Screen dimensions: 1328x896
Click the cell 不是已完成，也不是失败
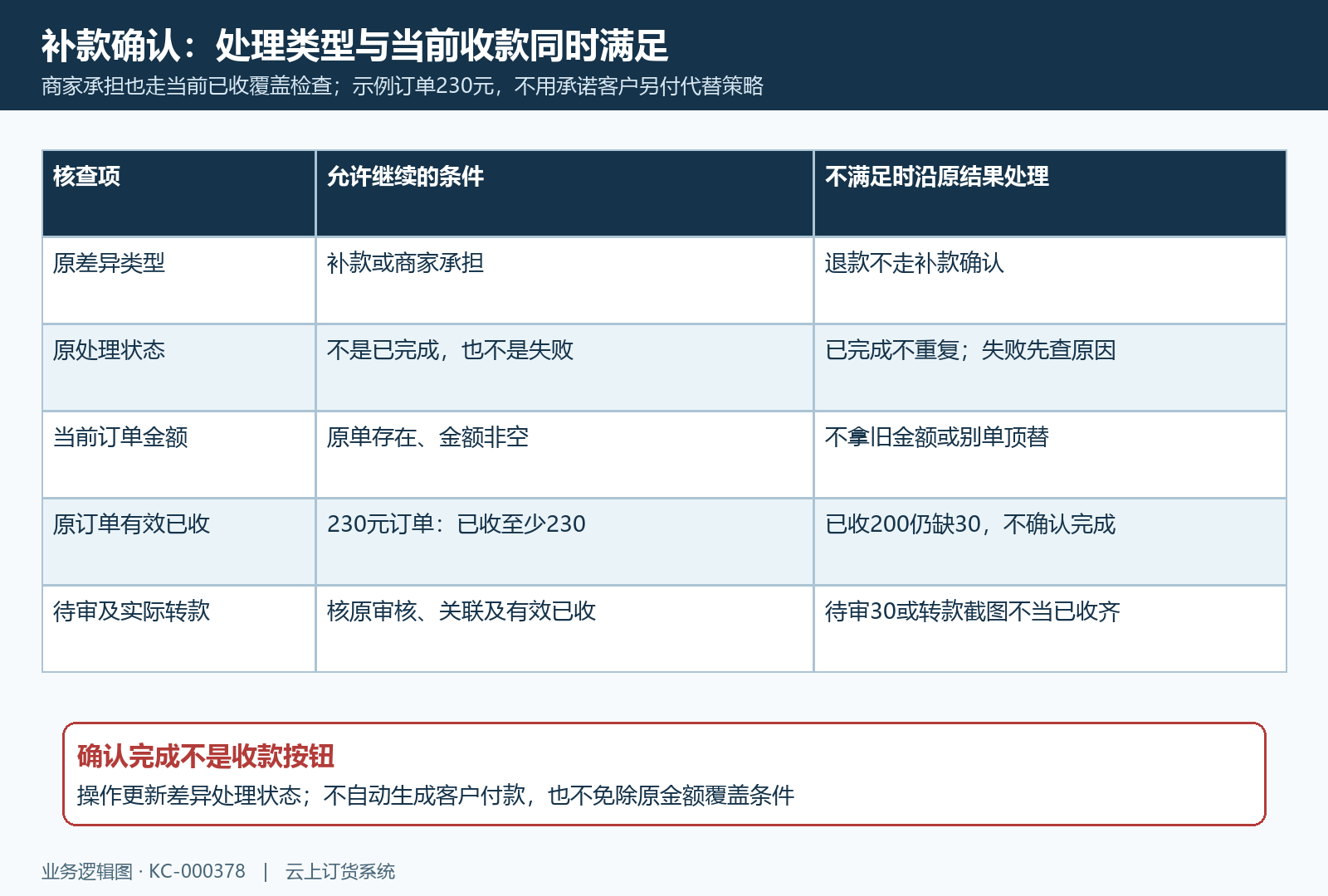[564, 368]
